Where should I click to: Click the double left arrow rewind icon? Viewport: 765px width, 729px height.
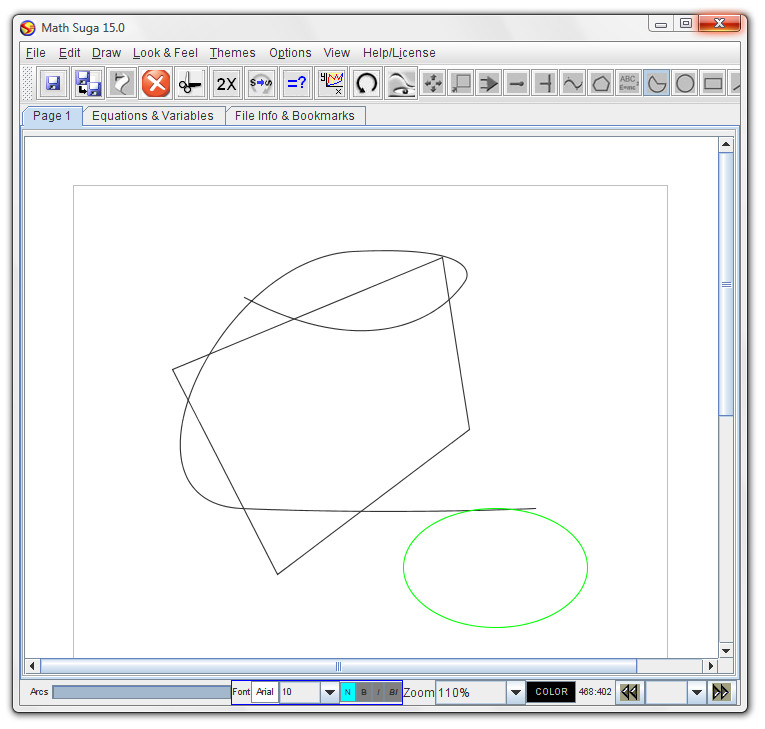[x=630, y=692]
